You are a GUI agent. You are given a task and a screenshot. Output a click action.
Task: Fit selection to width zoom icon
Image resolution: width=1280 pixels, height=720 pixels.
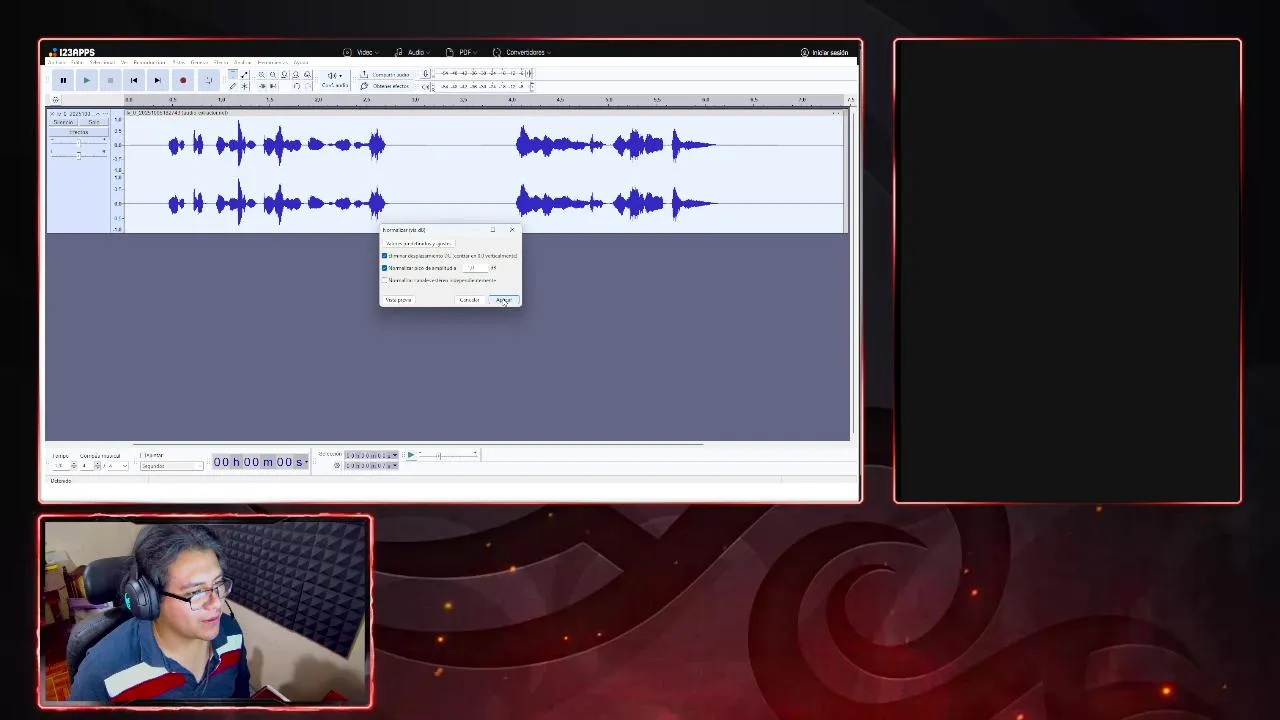click(x=284, y=75)
